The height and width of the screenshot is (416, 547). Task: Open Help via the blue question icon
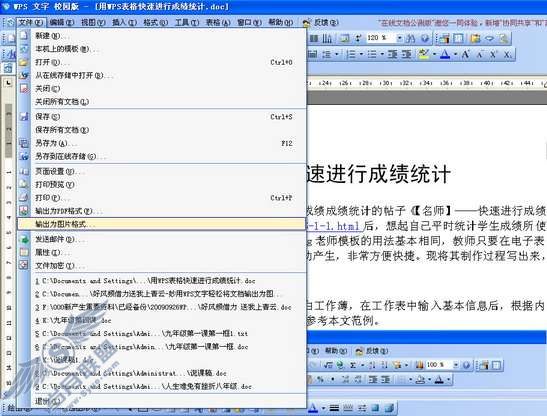point(425,38)
